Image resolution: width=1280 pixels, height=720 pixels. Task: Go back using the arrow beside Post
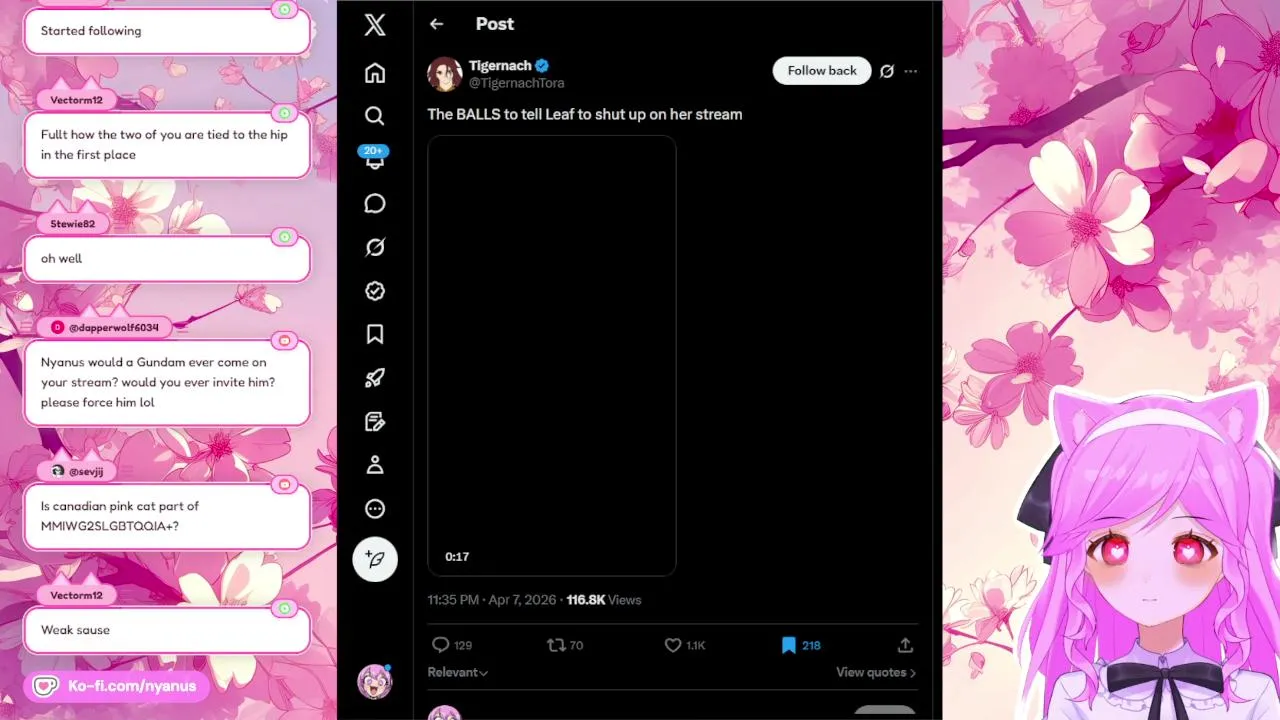436,24
